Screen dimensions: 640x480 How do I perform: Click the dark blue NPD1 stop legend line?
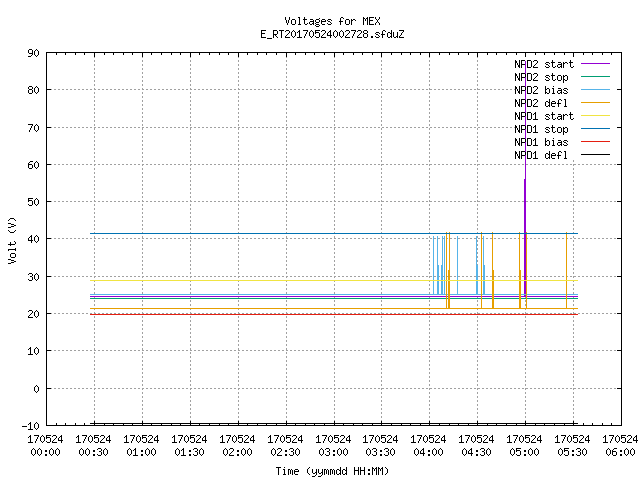click(x=595, y=129)
